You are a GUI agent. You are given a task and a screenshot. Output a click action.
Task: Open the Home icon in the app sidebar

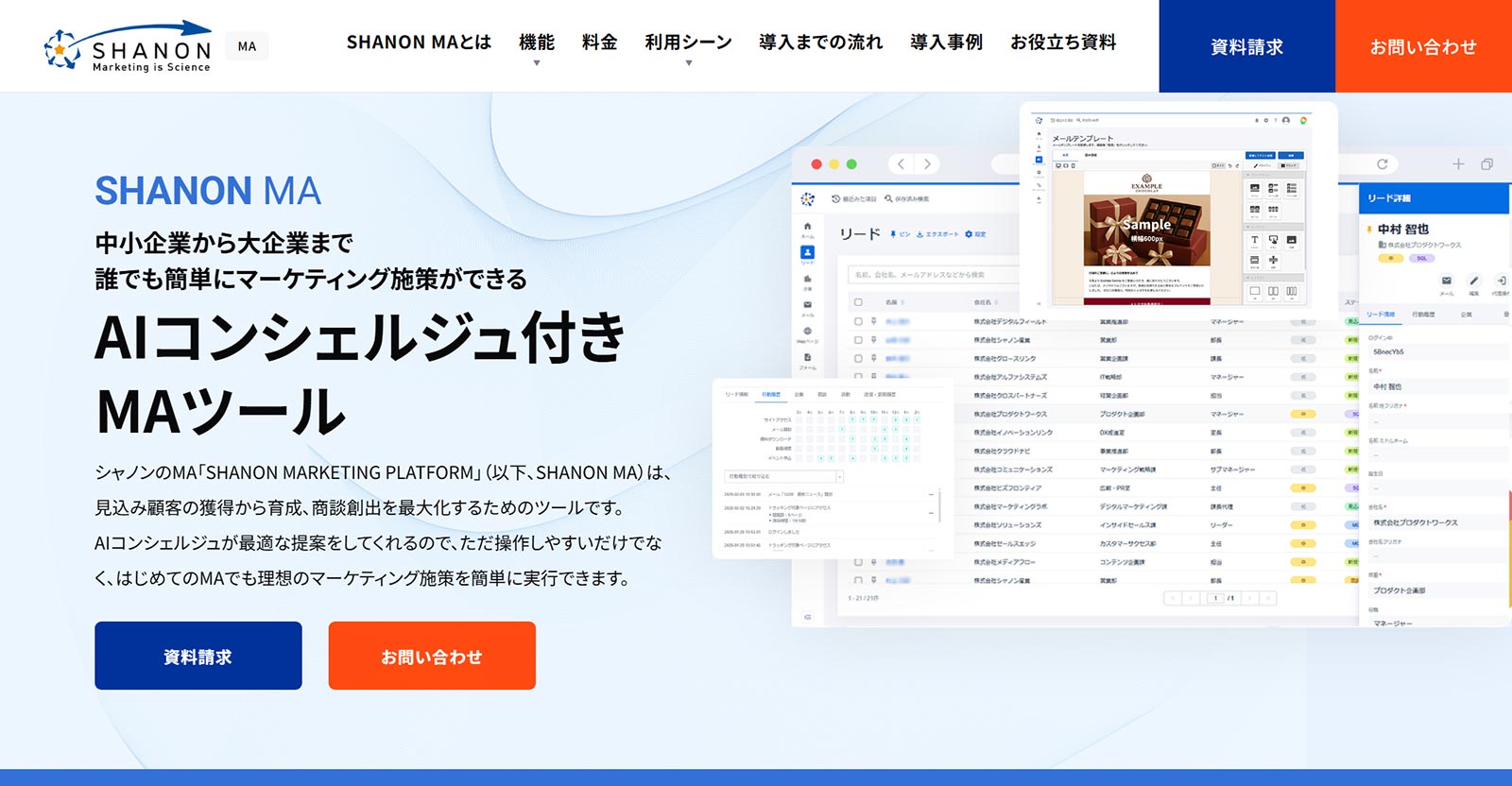(x=807, y=227)
